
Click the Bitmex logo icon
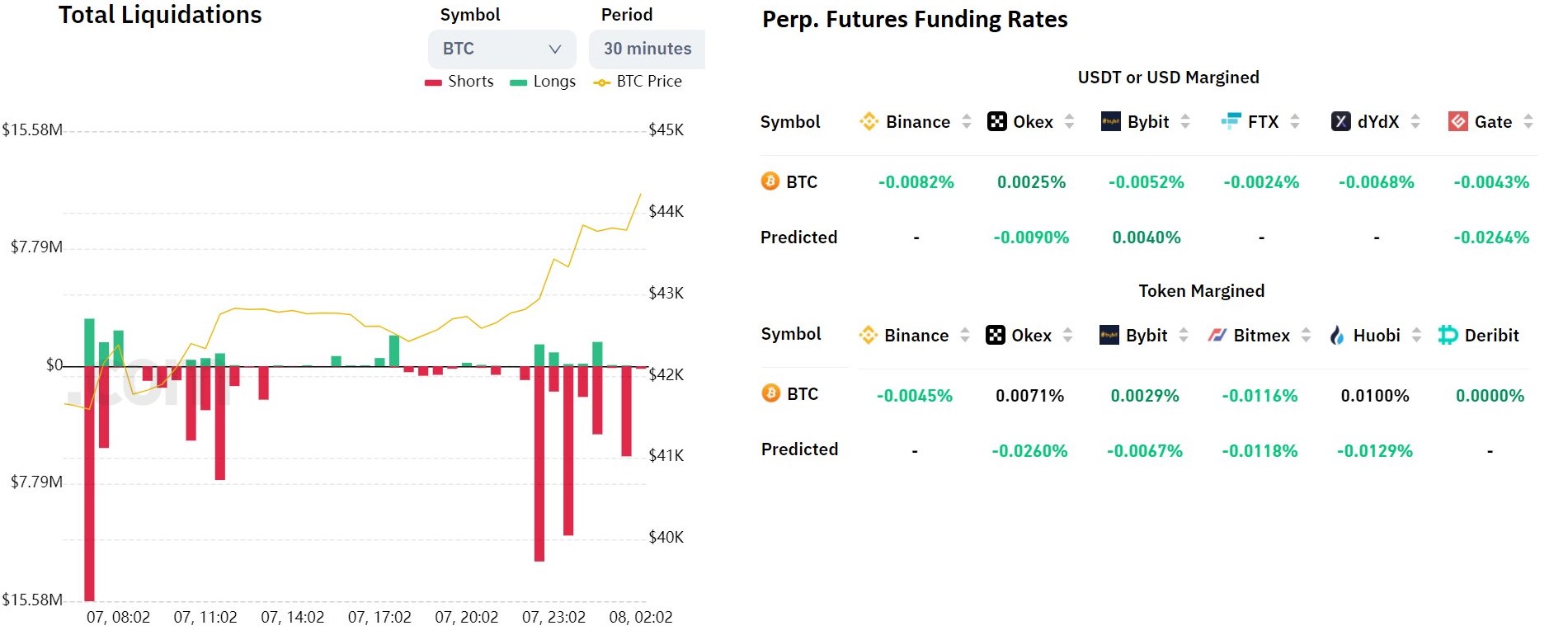[1217, 336]
